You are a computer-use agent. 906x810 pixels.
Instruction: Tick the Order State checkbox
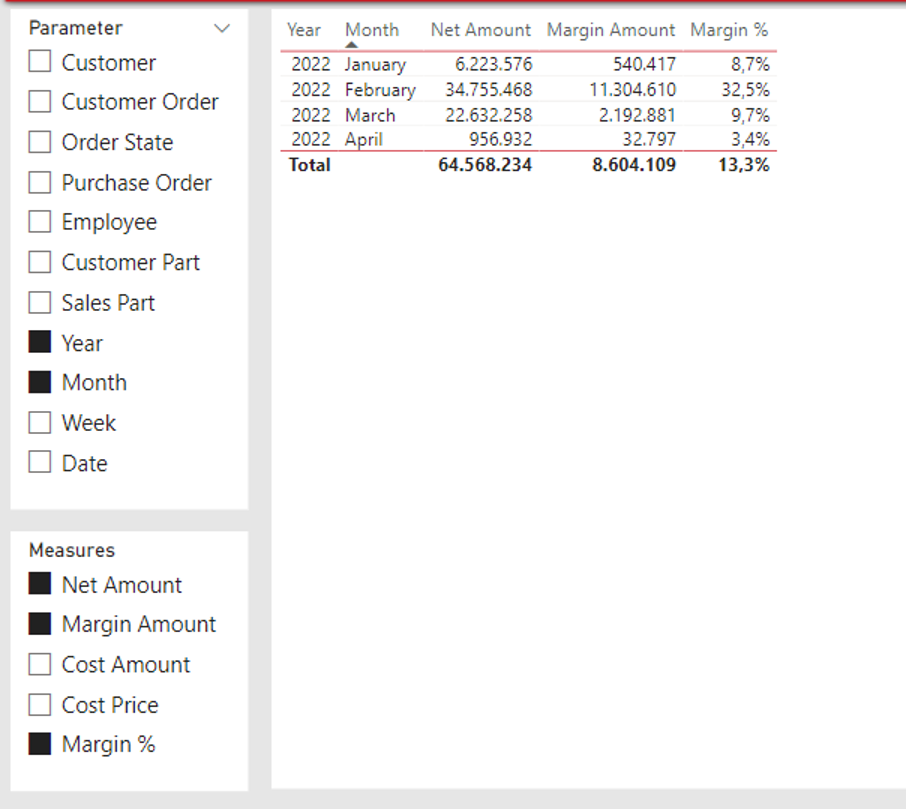(x=40, y=142)
